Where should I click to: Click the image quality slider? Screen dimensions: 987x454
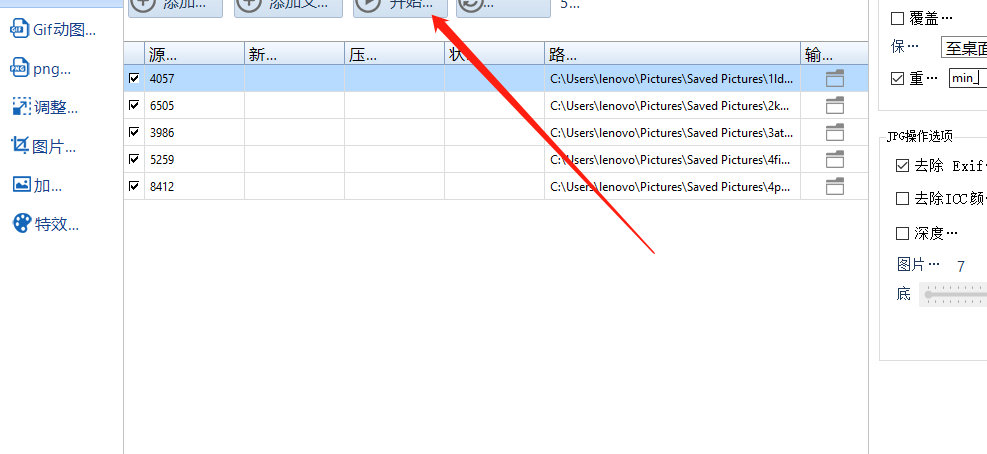(x=953, y=294)
